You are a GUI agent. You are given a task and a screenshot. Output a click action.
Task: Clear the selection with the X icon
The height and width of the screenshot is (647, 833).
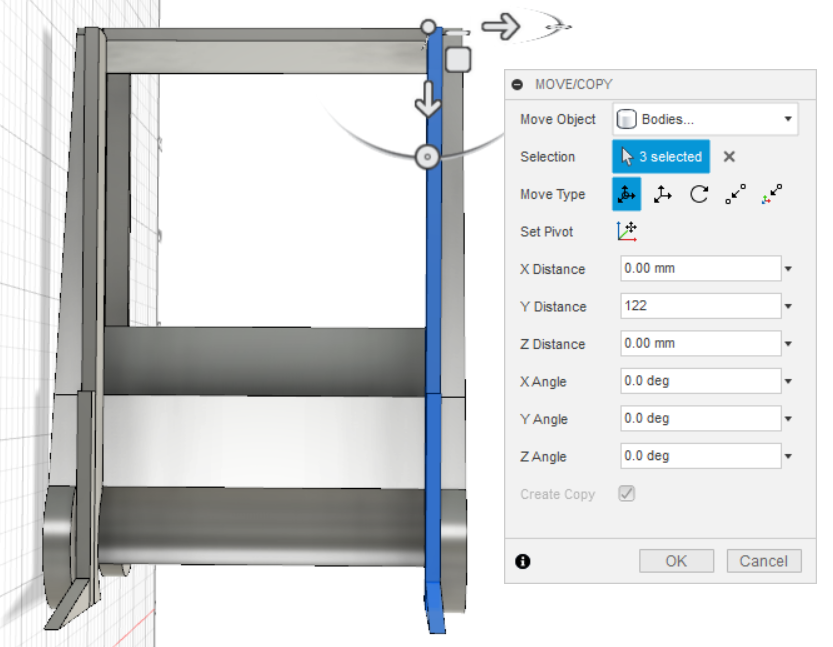pyautogui.click(x=729, y=157)
